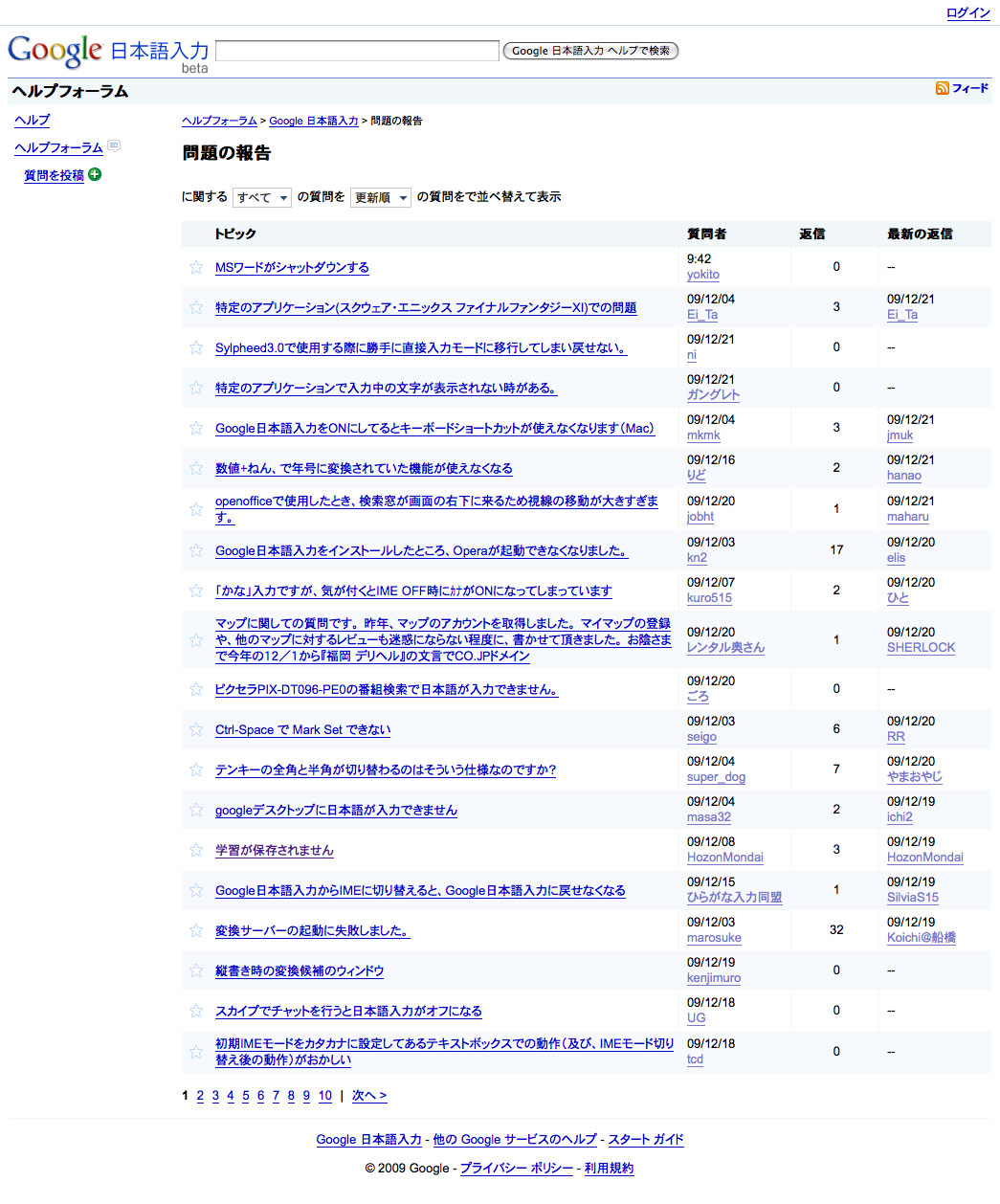Click the 最新の返信 column header

click(x=920, y=234)
